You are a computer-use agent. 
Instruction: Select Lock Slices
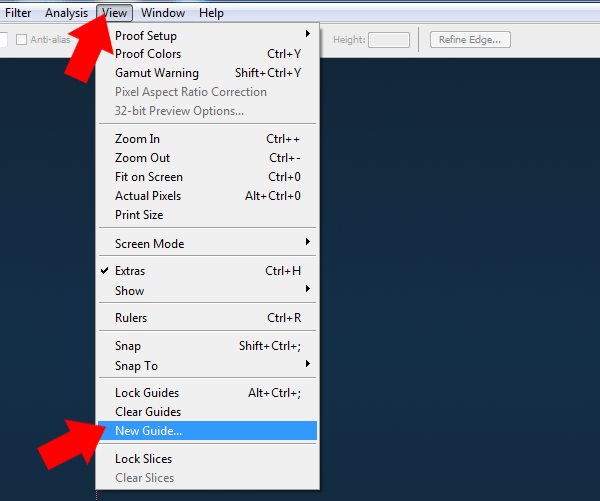pos(208,459)
